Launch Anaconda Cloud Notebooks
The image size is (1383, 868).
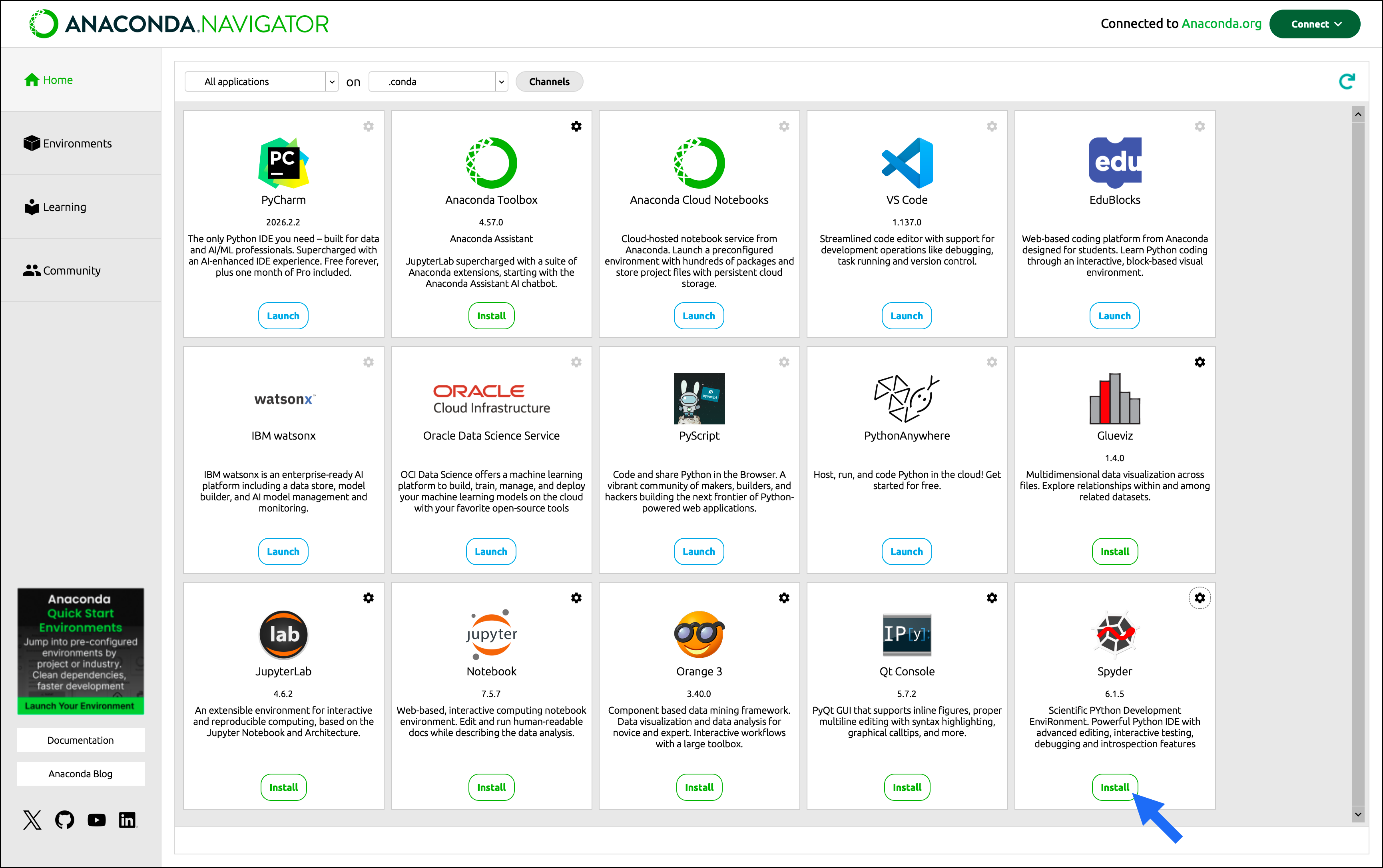pos(699,316)
